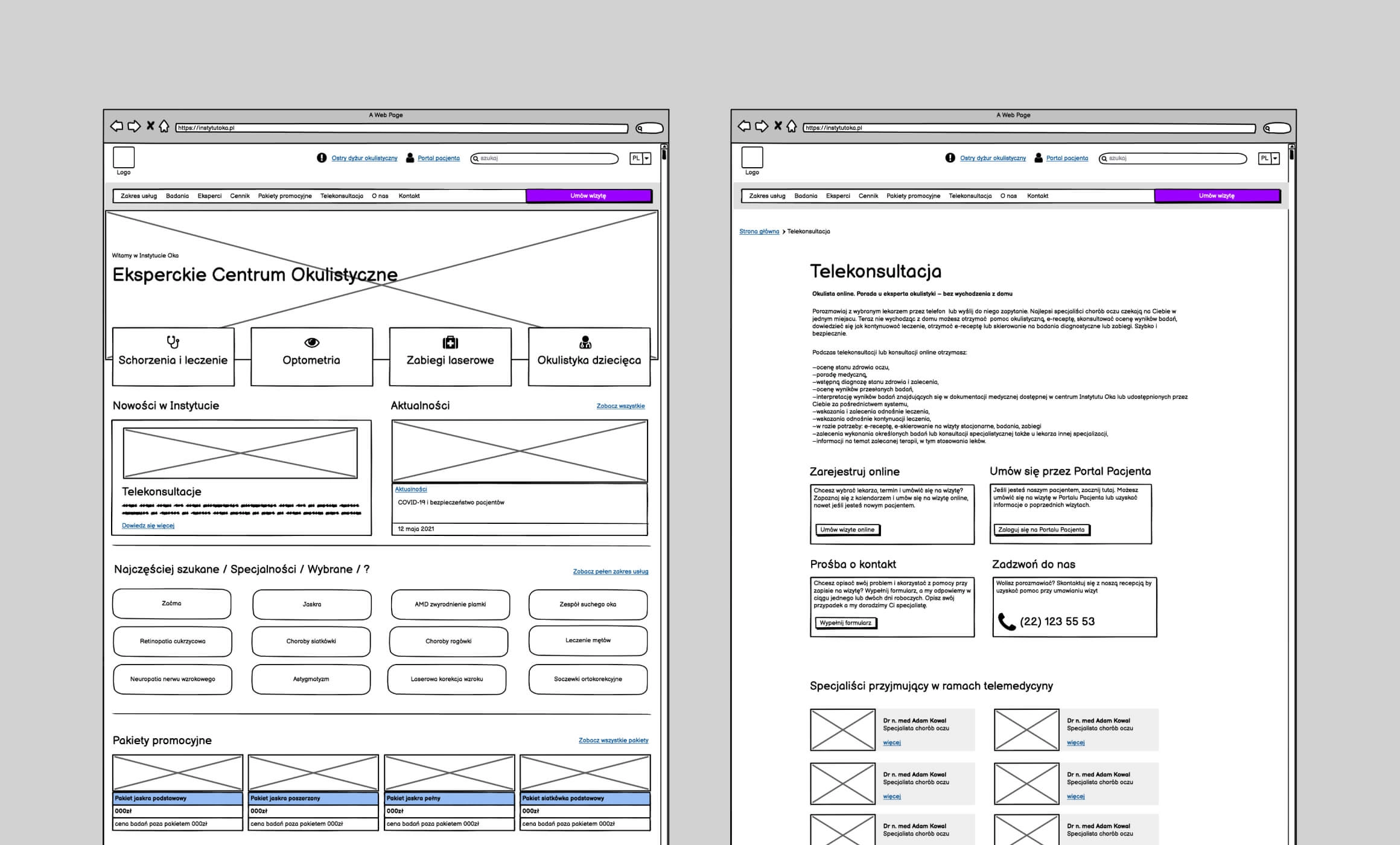Click Zobacz wszystkie pakiety link

click(613, 740)
